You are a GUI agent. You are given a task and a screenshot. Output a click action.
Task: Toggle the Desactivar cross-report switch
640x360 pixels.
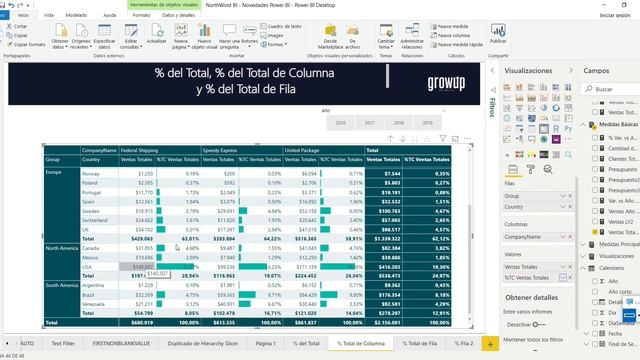(x=539, y=325)
